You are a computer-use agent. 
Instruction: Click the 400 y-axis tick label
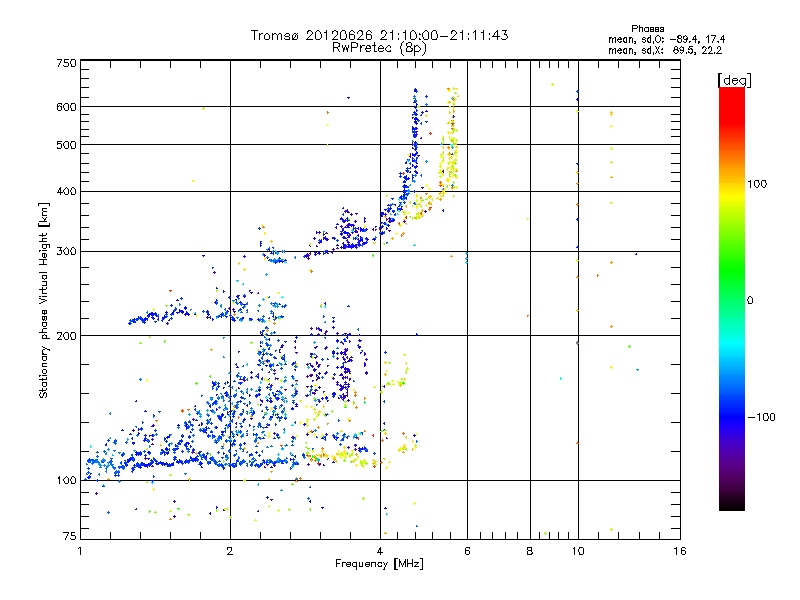coord(66,191)
